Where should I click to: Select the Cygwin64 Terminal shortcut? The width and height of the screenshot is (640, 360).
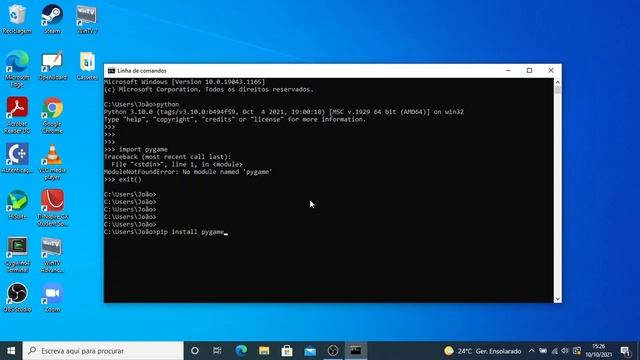(x=17, y=255)
